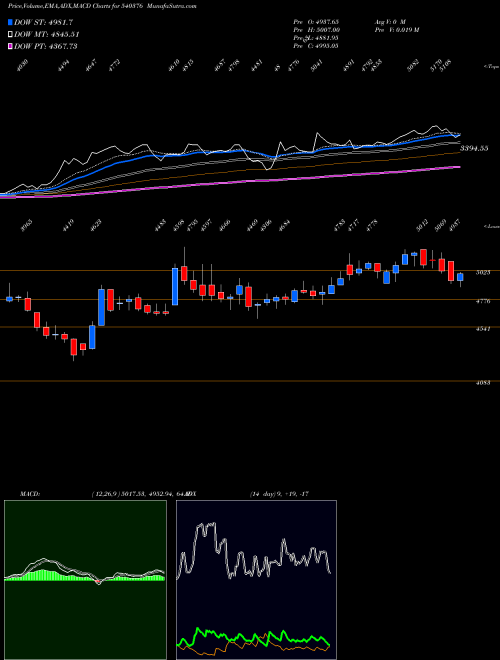Click the 4541 price level label

482,329
